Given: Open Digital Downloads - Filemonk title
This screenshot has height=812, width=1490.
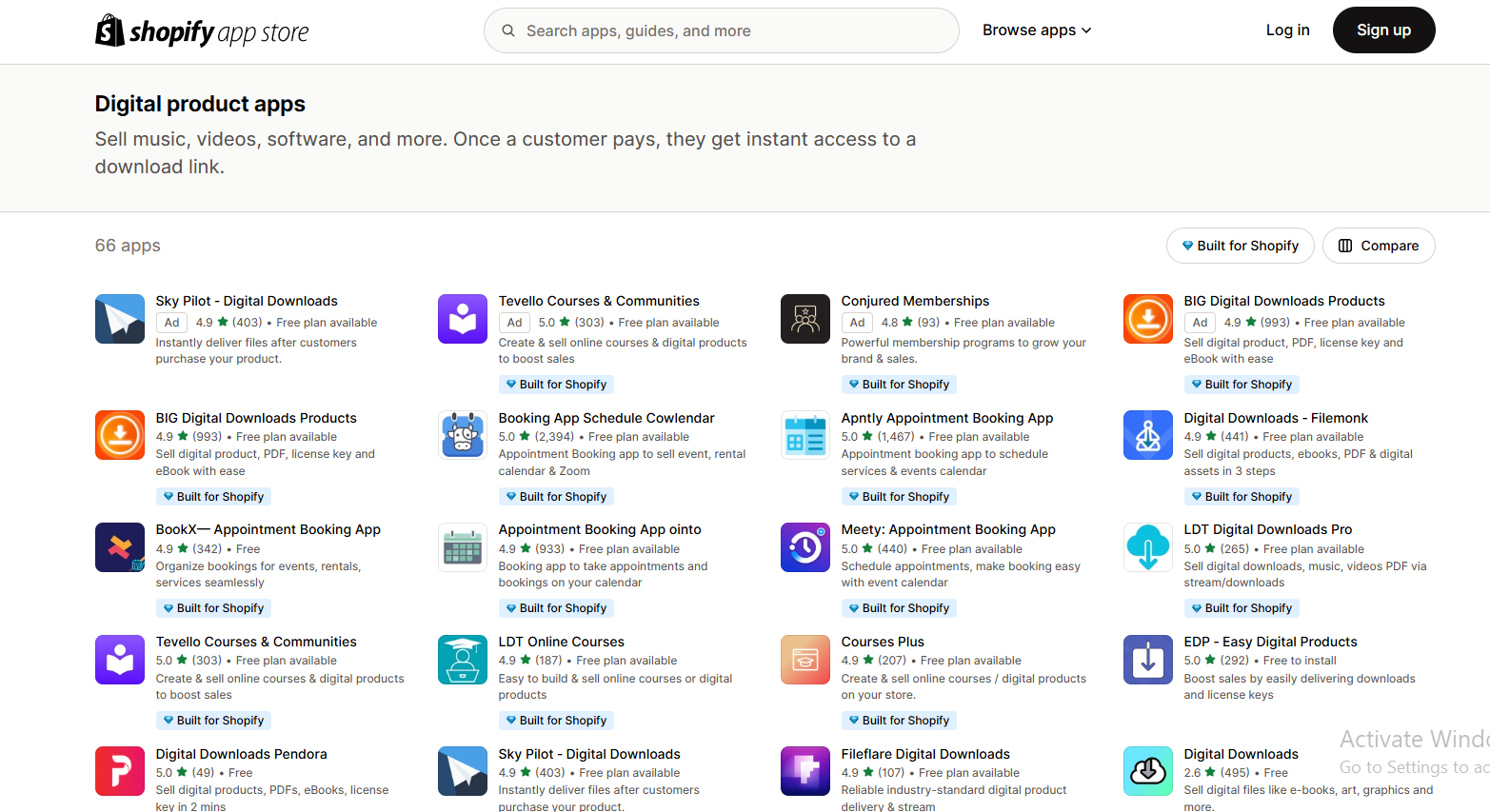Looking at the screenshot, I should click(x=1276, y=418).
